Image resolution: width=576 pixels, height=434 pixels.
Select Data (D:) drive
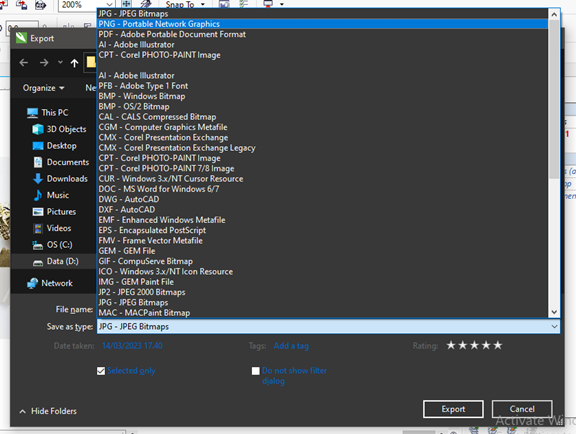56,261
